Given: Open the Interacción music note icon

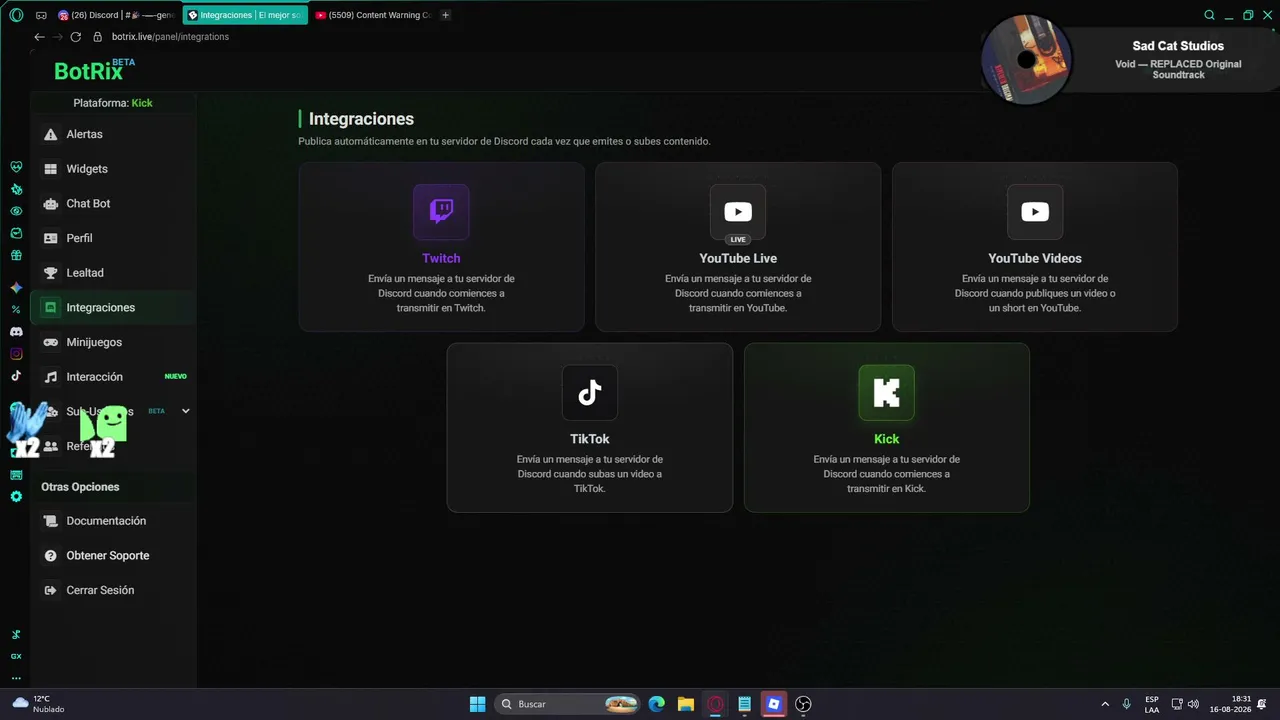Looking at the screenshot, I should (x=50, y=377).
